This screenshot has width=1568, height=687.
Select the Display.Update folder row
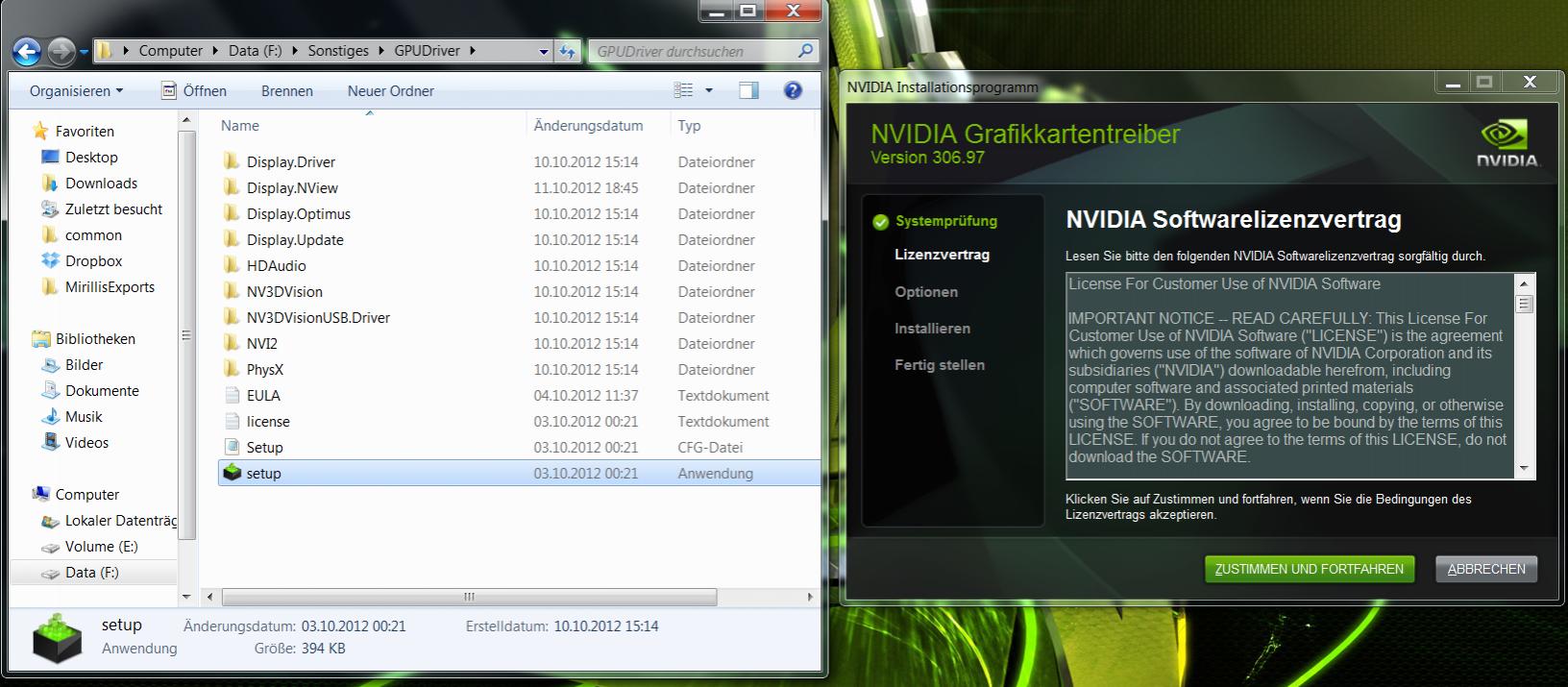519,239
